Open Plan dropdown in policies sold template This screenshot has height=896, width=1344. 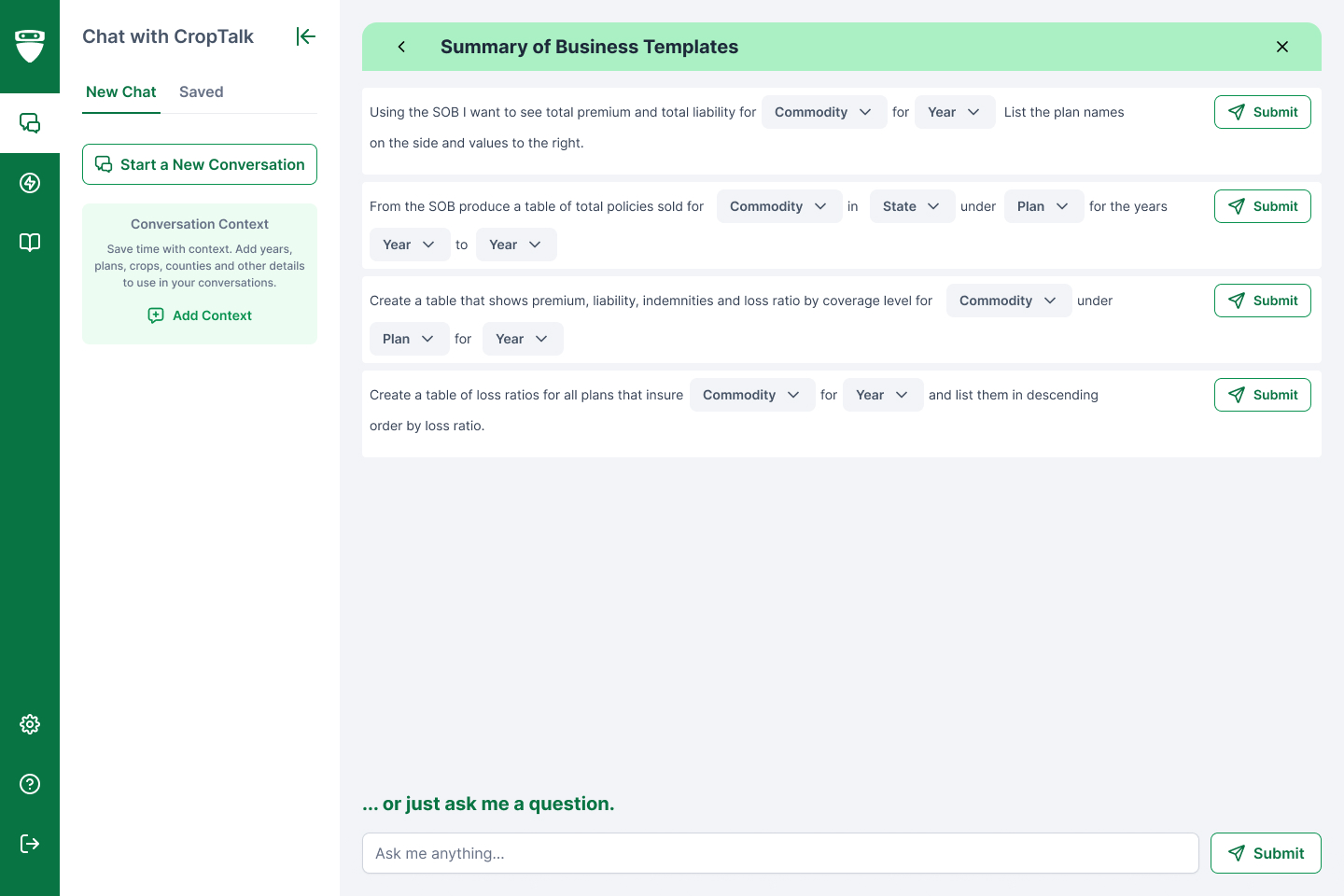1044,206
